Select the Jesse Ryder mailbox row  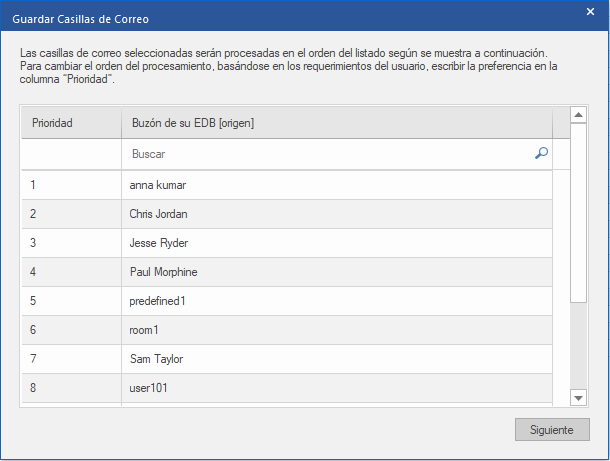pyautogui.click(x=336, y=243)
